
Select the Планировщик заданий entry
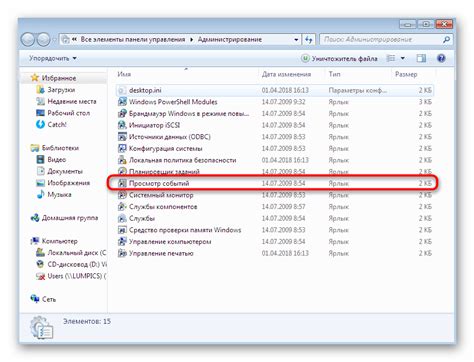(x=164, y=172)
